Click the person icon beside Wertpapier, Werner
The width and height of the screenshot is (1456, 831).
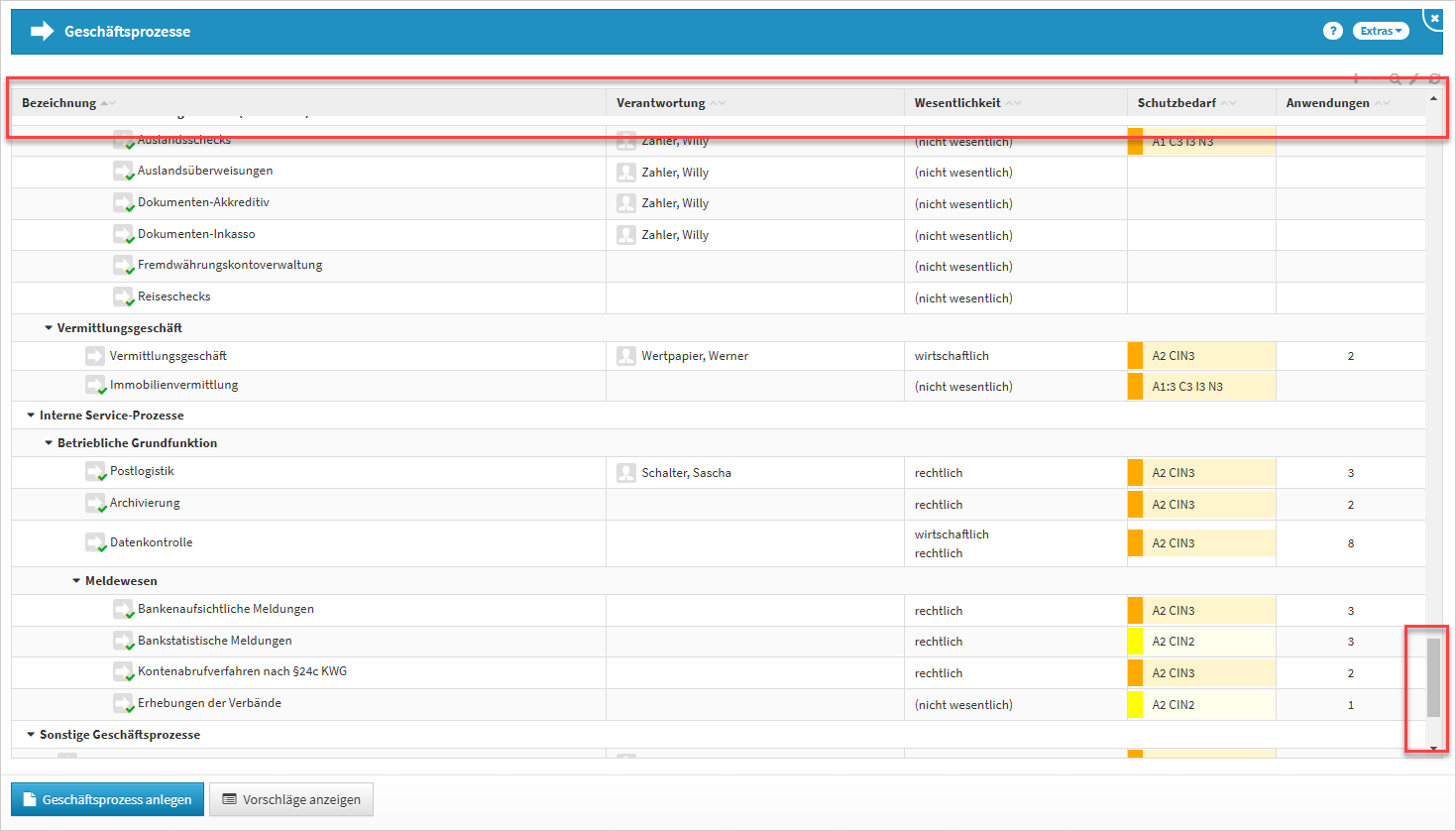[x=626, y=356]
